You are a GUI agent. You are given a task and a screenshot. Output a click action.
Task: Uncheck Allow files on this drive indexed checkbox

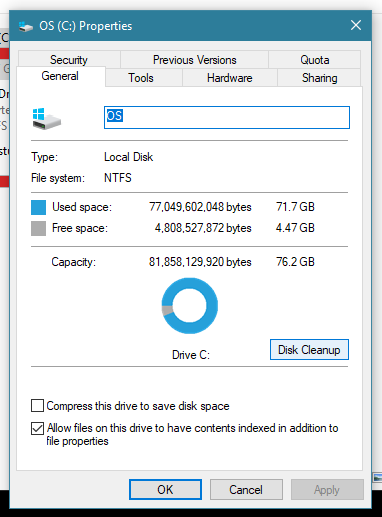click(x=37, y=428)
